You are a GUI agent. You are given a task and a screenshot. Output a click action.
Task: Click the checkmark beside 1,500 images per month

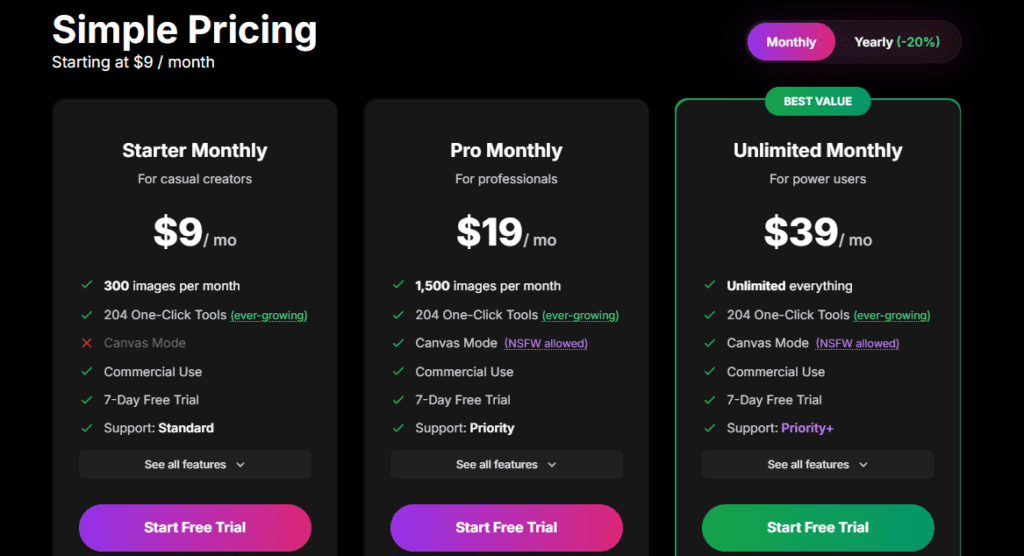click(x=398, y=286)
